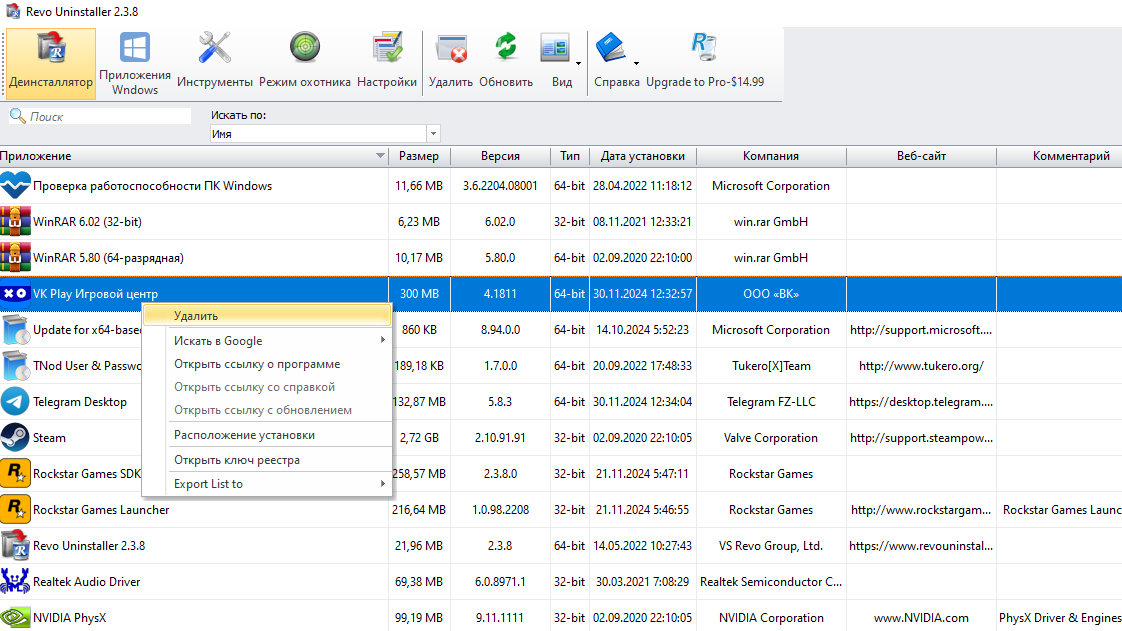Select the Telegram Desktop icon

click(x=15, y=402)
